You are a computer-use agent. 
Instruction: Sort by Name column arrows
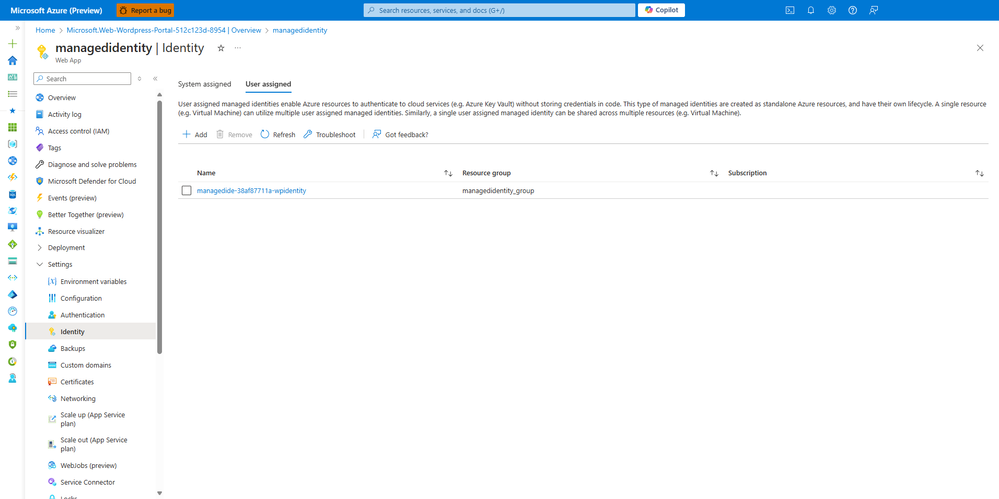pyautogui.click(x=448, y=173)
